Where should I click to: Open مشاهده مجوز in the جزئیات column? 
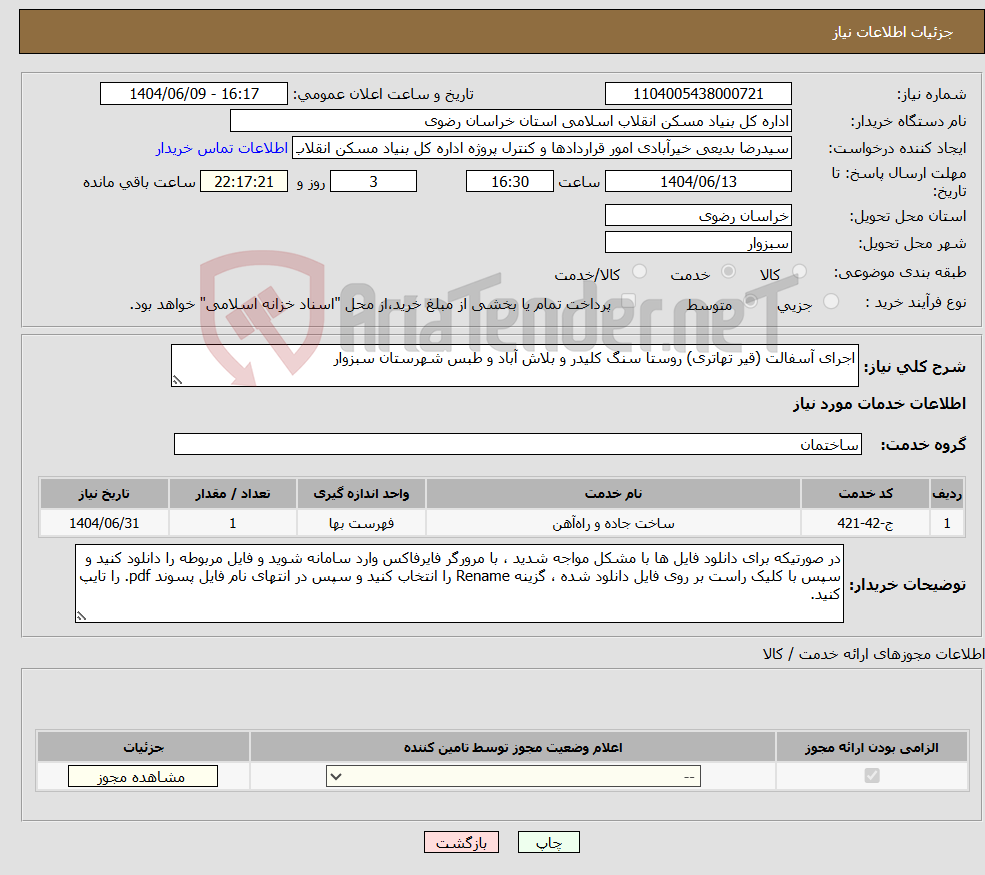pos(141,775)
